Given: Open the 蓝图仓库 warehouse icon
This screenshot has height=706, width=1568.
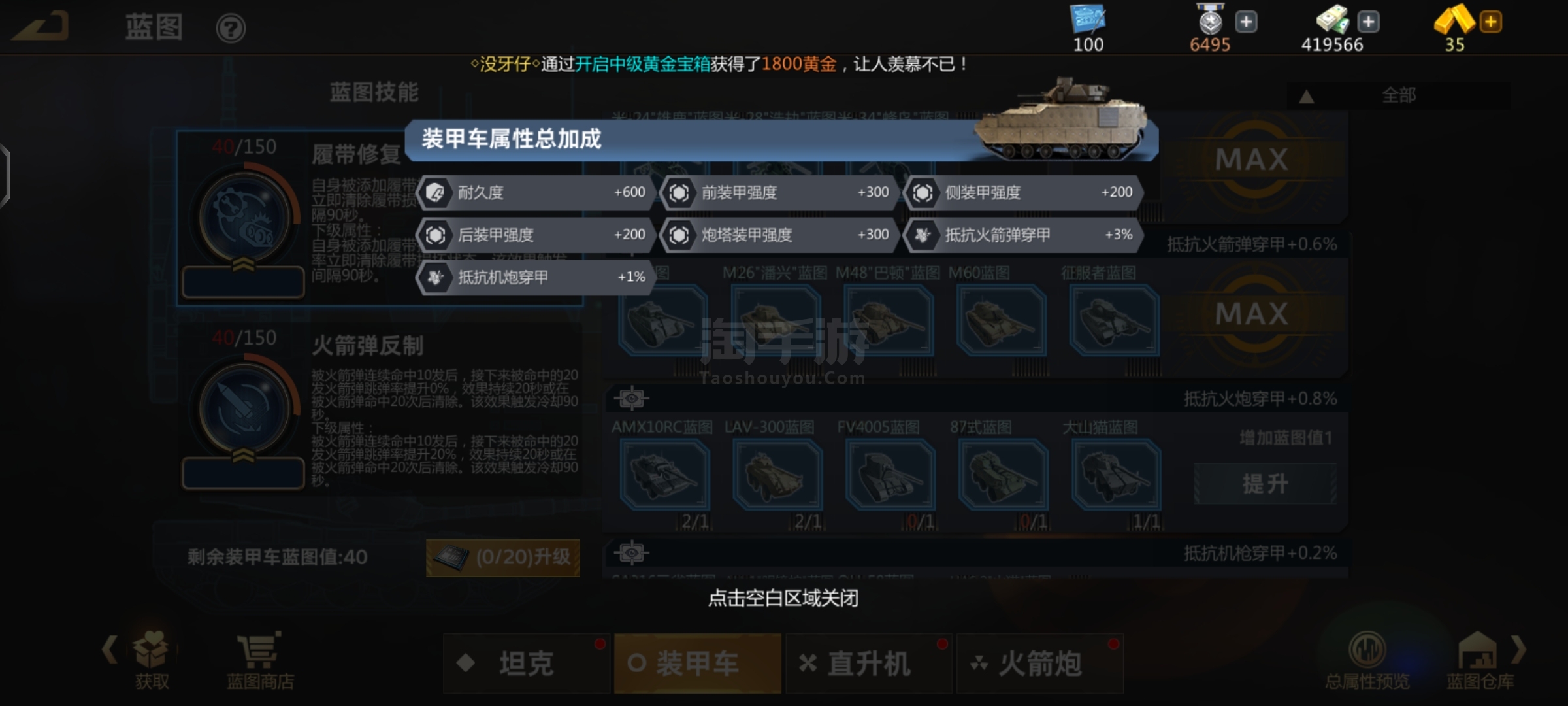Looking at the screenshot, I should click(1480, 660).
